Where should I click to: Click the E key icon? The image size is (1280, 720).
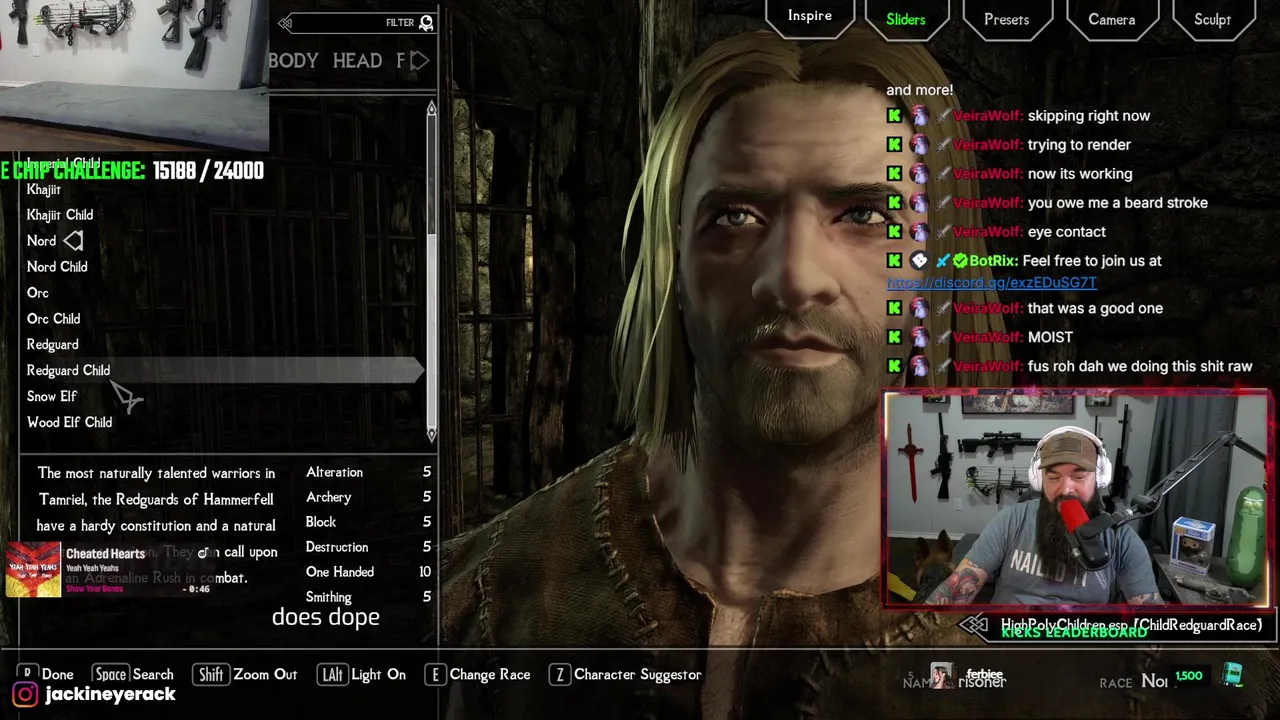click(435, 675)
